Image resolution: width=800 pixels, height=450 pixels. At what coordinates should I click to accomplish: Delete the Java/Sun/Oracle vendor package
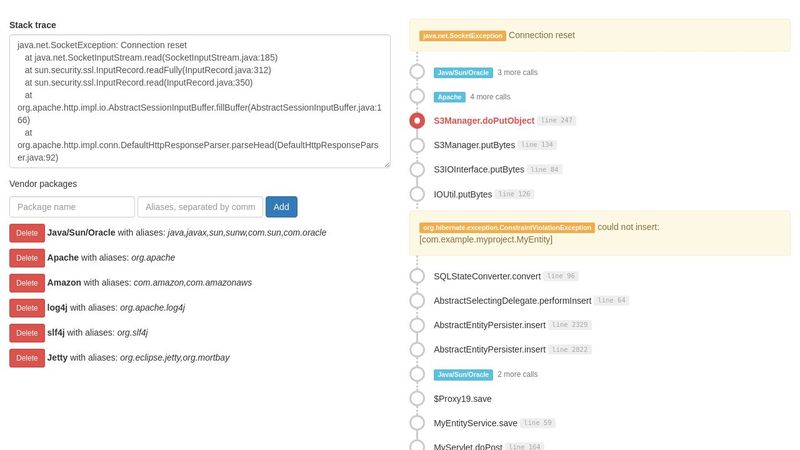point(26,232)
